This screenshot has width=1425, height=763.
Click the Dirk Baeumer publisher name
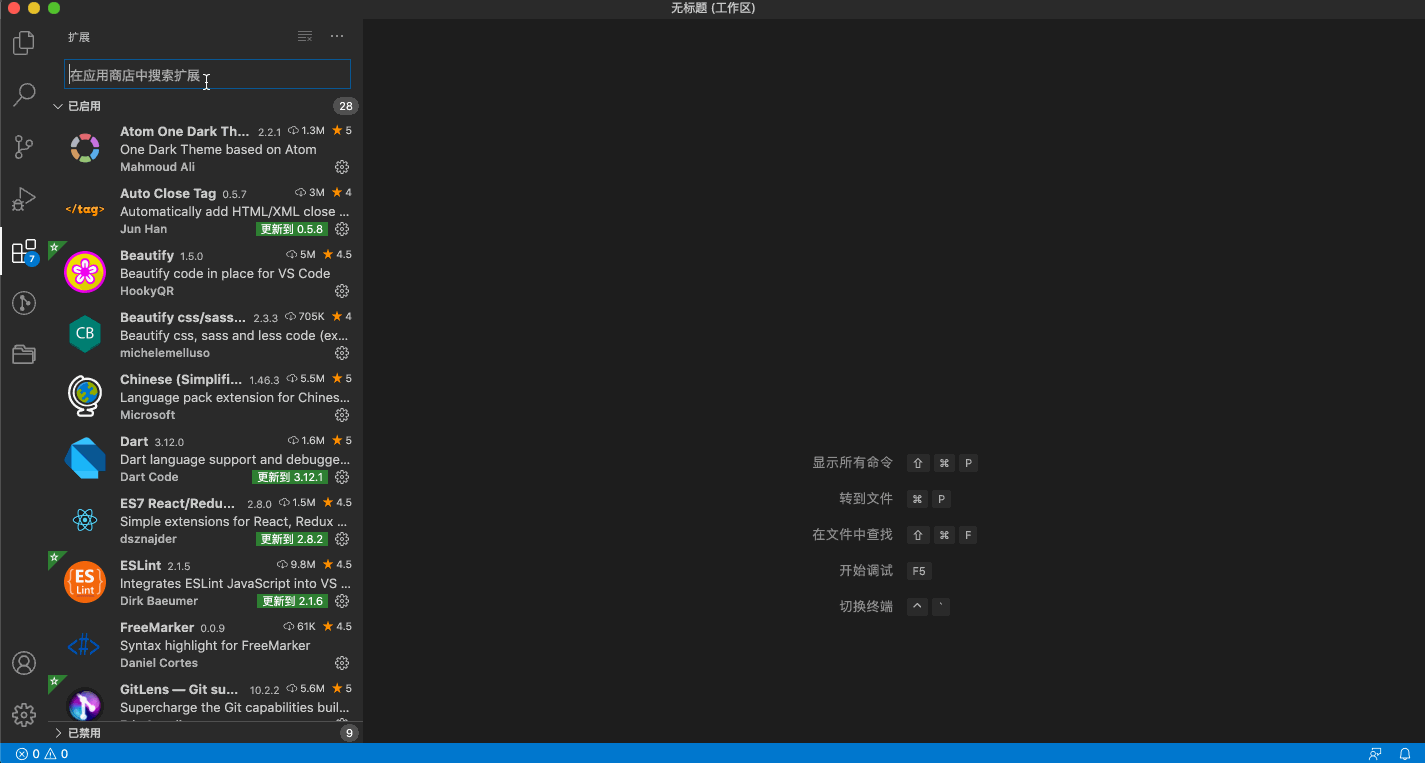coord(159,601)
